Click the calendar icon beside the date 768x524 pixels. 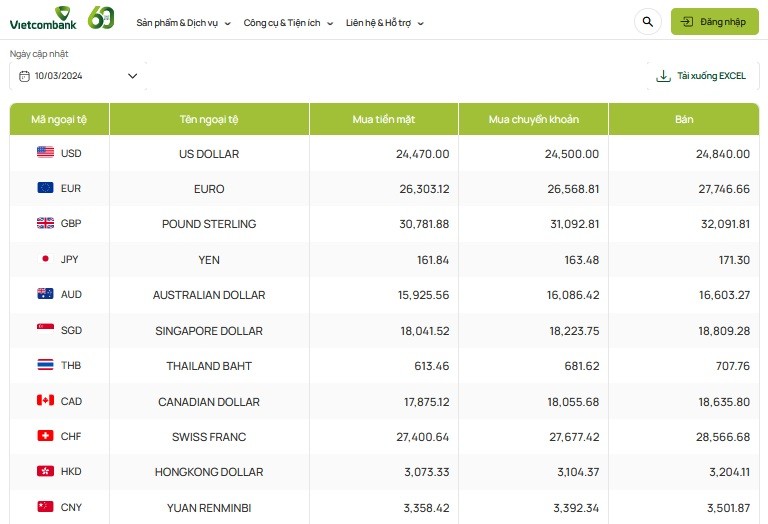click(24, 76)
